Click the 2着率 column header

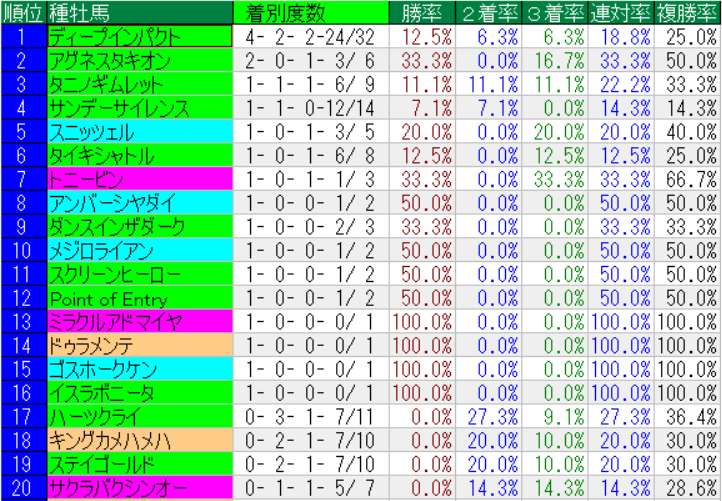(x=489, y=12)
